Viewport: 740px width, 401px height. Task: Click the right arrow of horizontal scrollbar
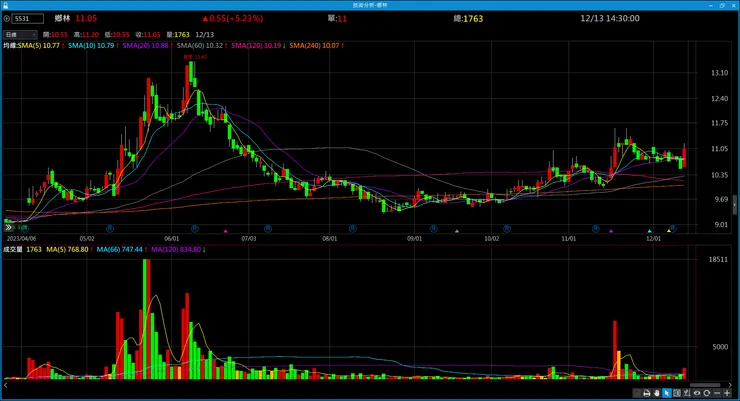[x=731, y=385]
